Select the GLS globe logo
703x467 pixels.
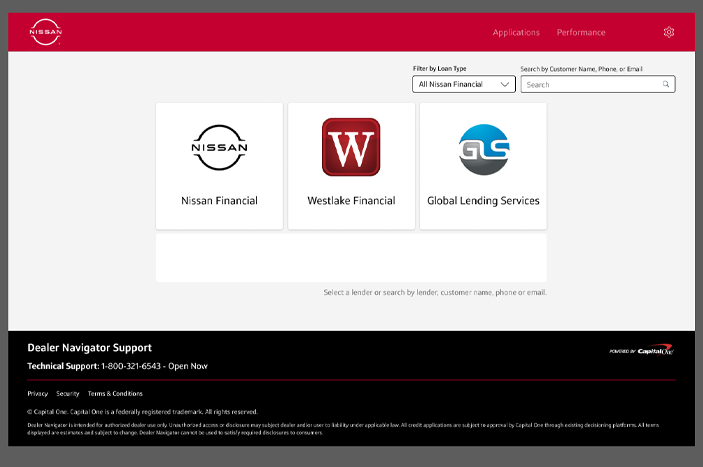pyautogui.click(x=484, y=148)
